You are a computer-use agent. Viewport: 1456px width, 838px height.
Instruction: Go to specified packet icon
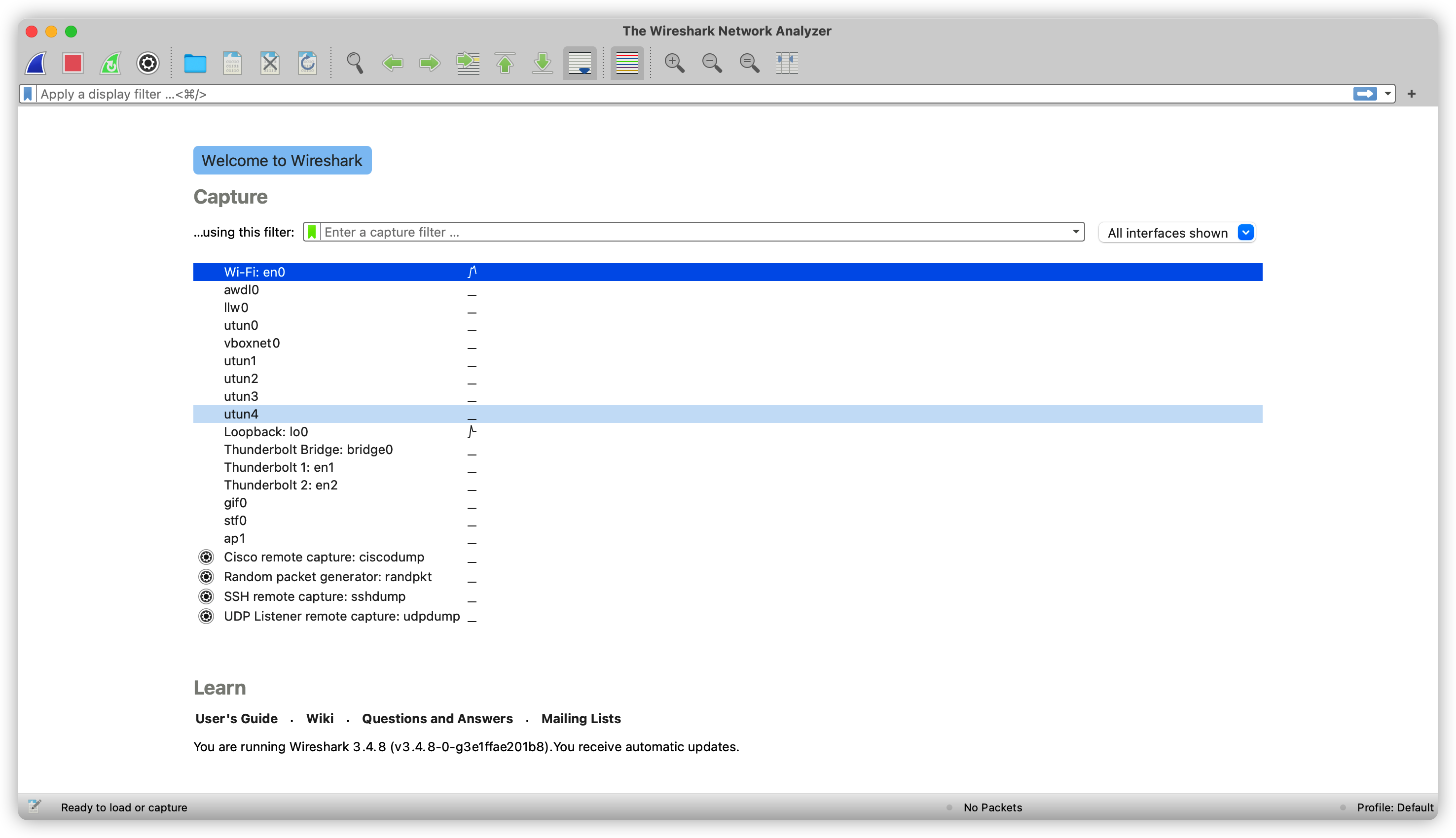(x=468, y=63)
